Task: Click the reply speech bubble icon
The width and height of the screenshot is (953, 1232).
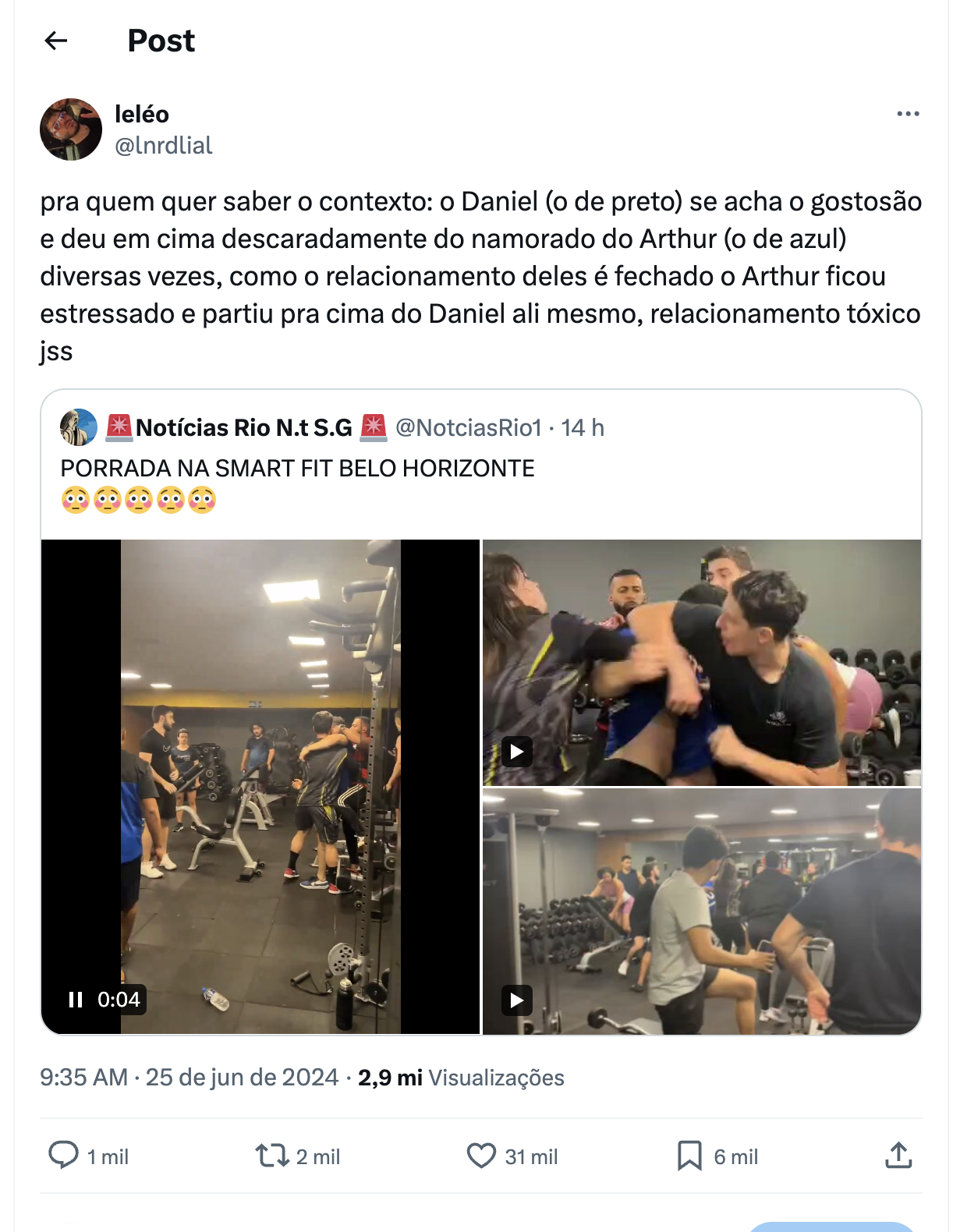Action: (x=63, y=1155)
